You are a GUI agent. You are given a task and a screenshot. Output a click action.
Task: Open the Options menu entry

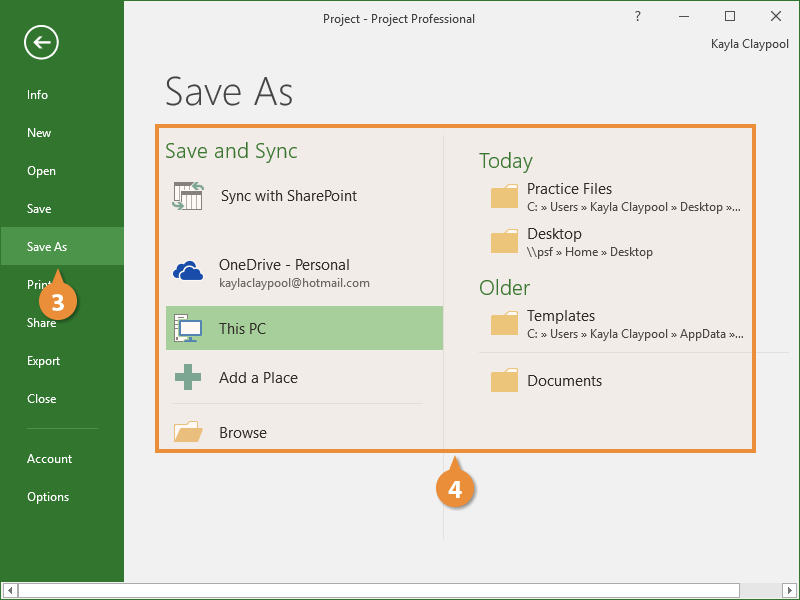pyautogui.click(x=48, y=497)
